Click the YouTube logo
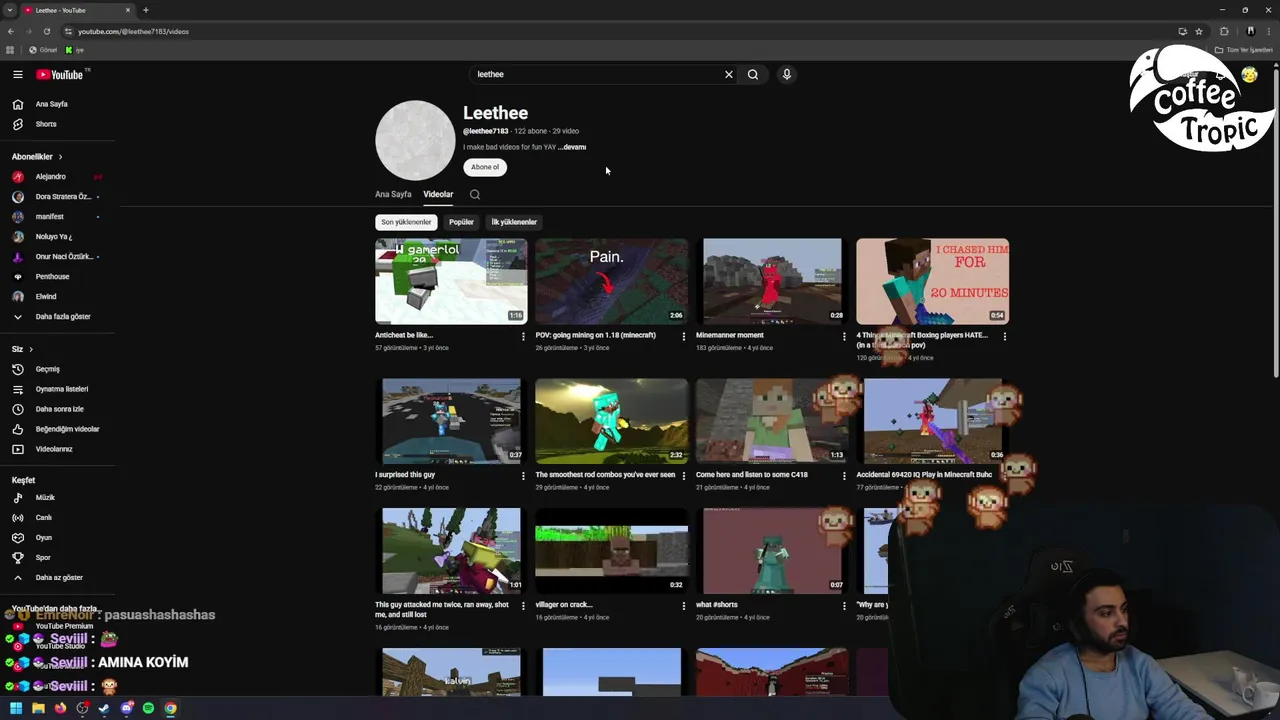The height and width of the screenshot is (720, 1280). 60,74
